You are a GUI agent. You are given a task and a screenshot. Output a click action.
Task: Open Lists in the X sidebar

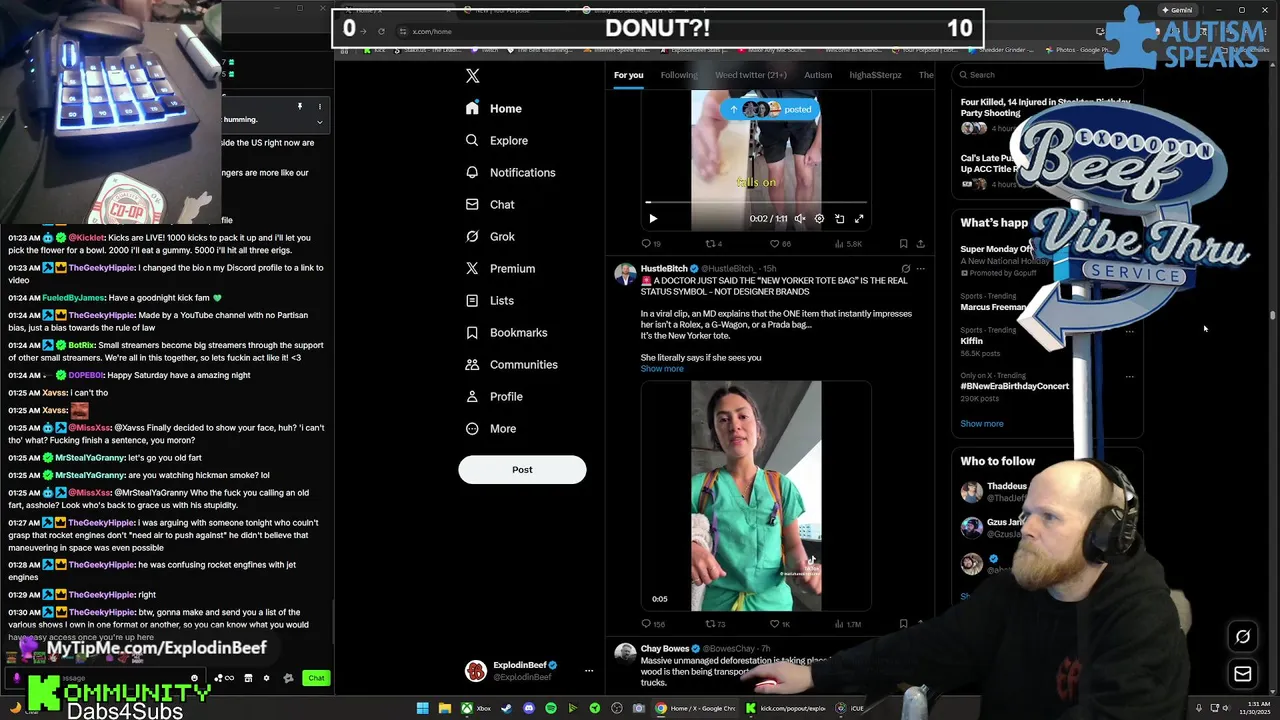[490, 300]
